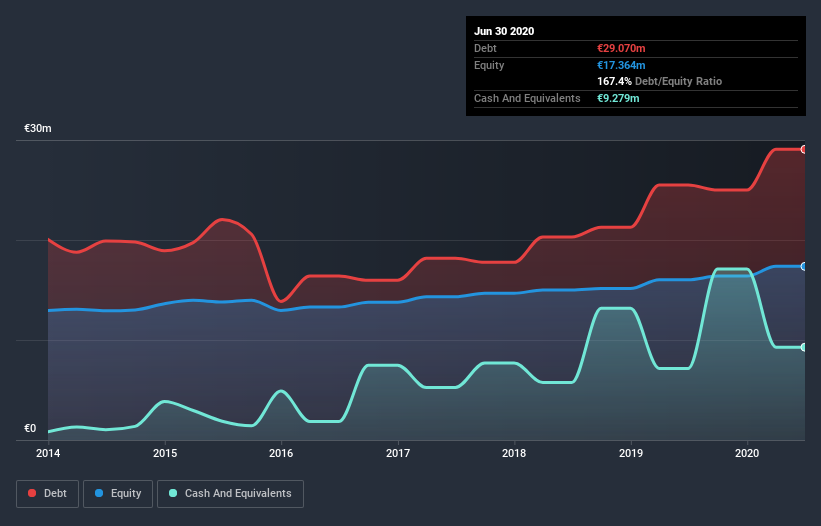Click the 167.4% Debt/Equity Ratio text
Viewport: 821px width, 526px height.
[x=660, y=81]
